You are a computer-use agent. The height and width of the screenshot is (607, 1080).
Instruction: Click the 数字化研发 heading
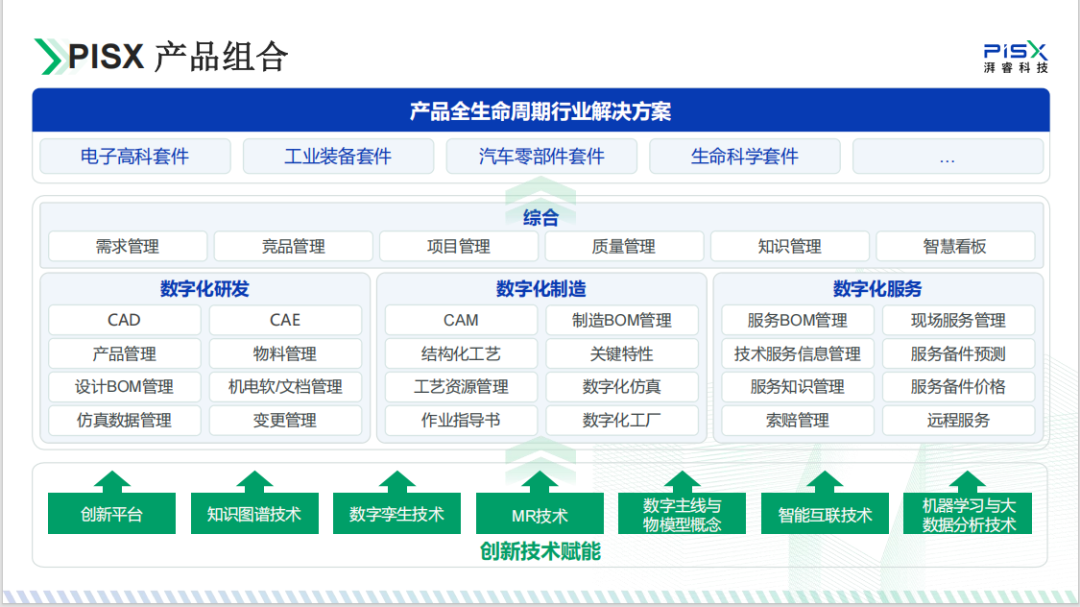pos(205,289)
